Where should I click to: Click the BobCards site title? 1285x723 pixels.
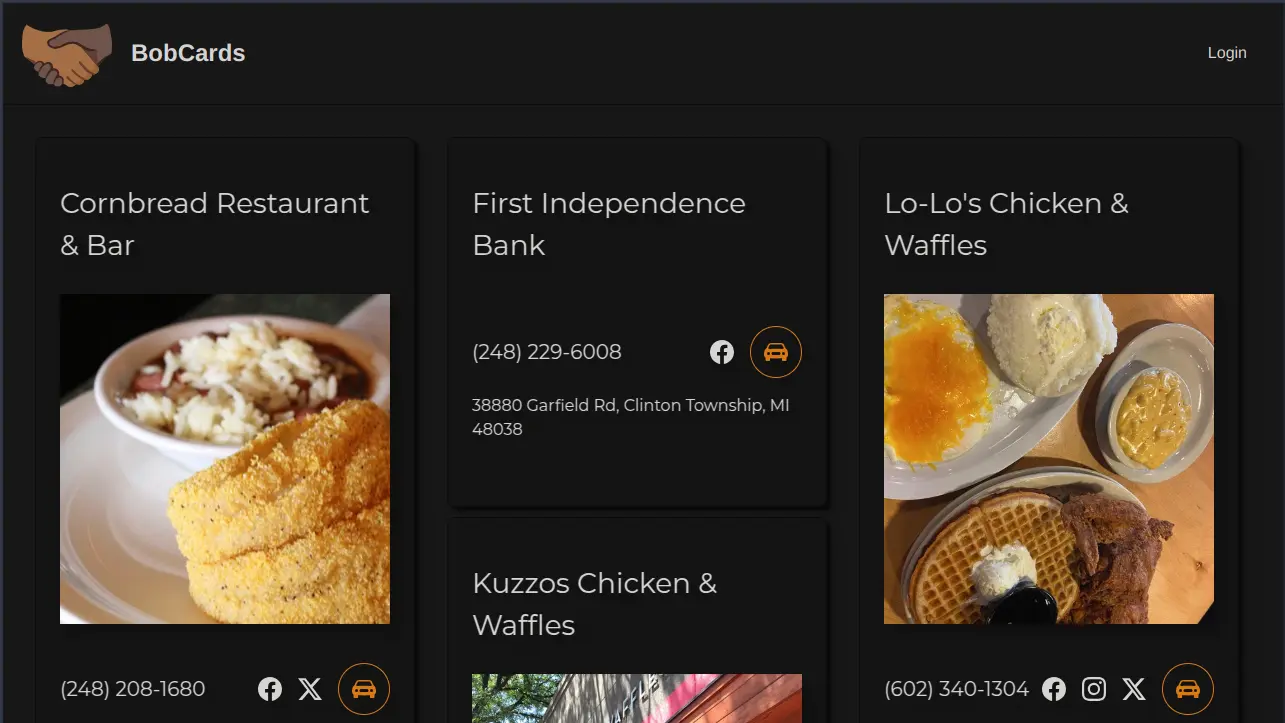(x=188, y=53)
